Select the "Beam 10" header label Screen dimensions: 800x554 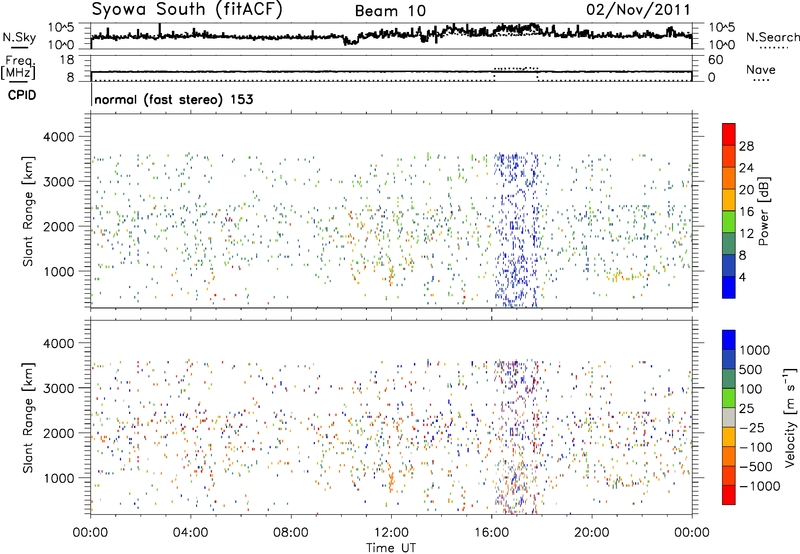390,11
